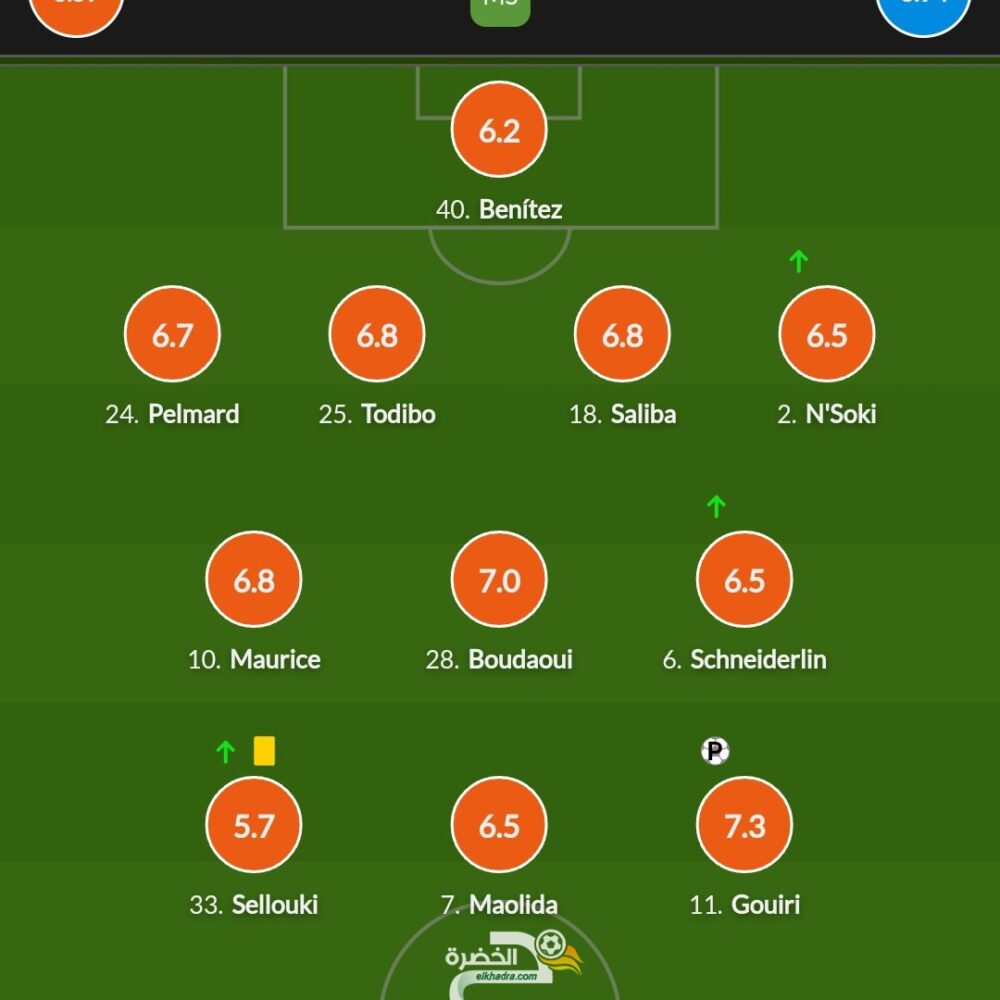Open Saliba's 6.8 rating badge
This screenshot has width=1000, height=1000.
(622, 334)
